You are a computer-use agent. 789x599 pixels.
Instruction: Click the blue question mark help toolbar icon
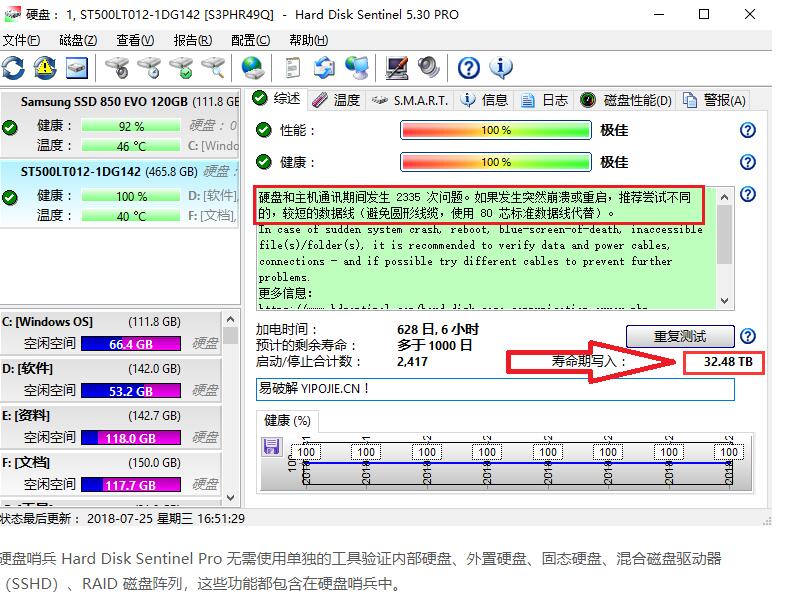[x=468, y=67]
